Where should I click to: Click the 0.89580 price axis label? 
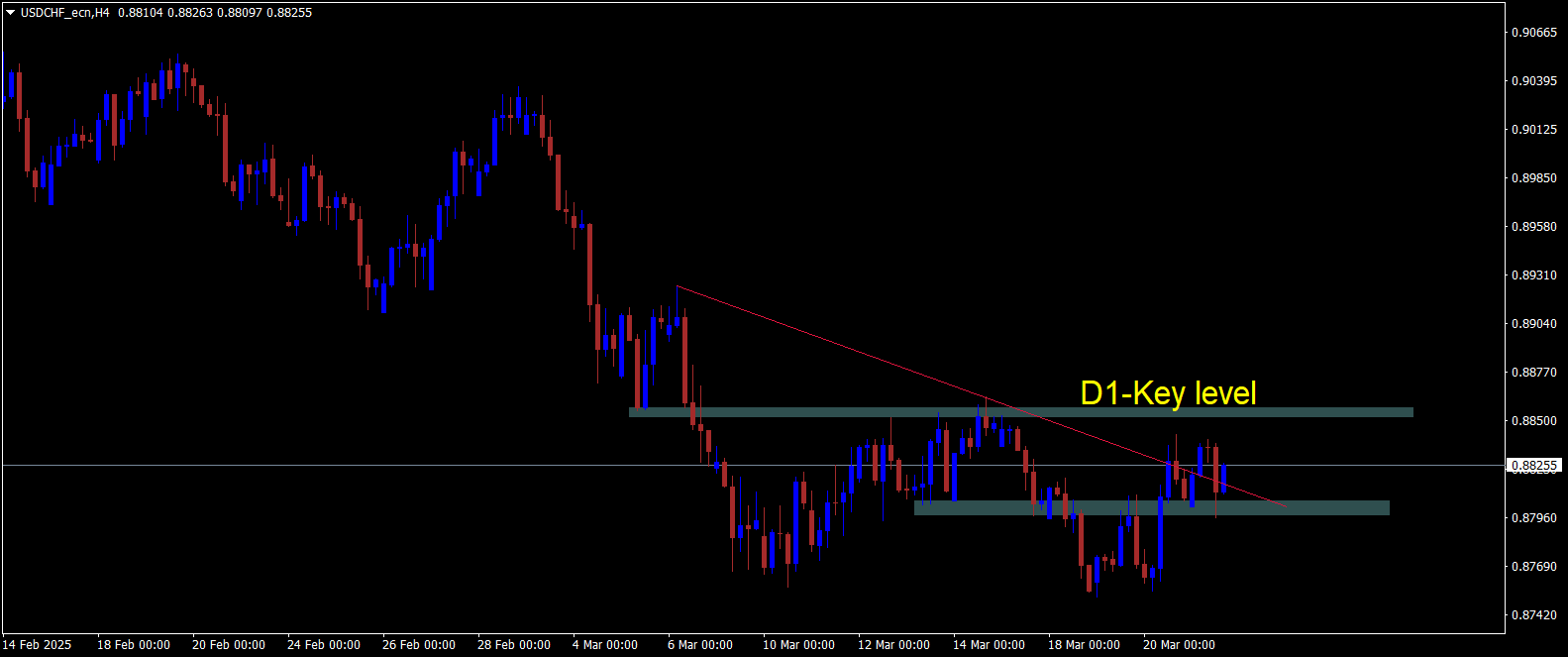pyautogui.click(x=1533, y=227)
